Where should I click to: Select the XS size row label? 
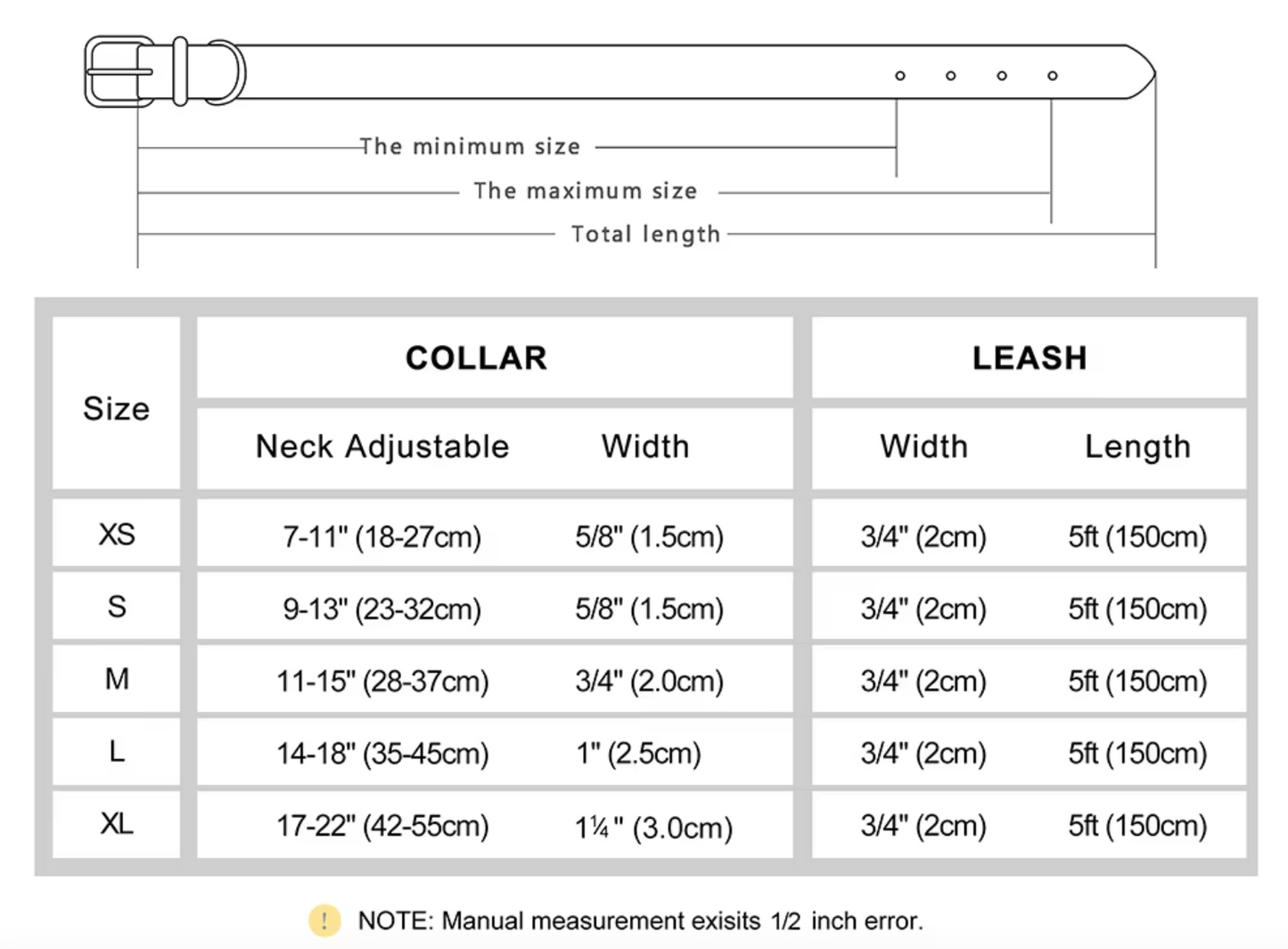[116, 535]
